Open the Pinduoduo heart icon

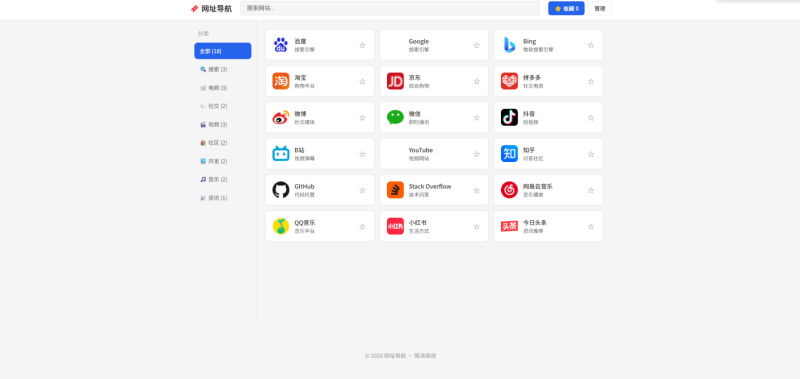tap(509, 81)
